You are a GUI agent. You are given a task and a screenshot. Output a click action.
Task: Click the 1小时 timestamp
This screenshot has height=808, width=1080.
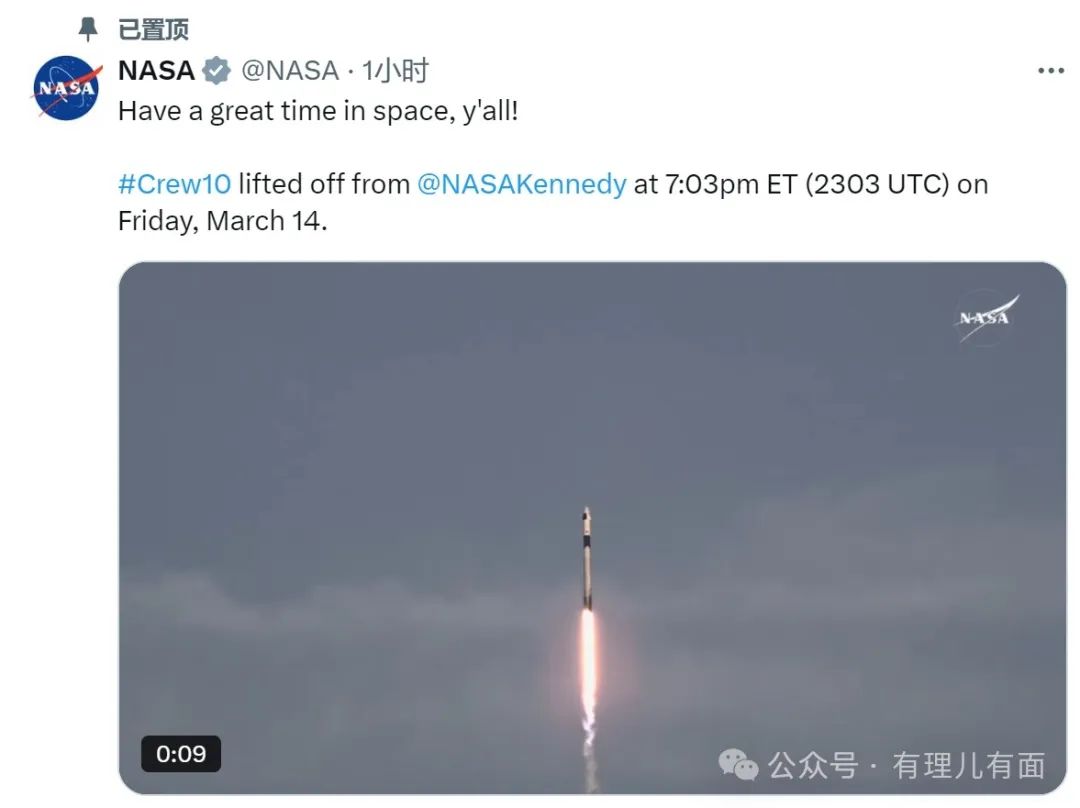pyautogui.click(x=395, y=70)
